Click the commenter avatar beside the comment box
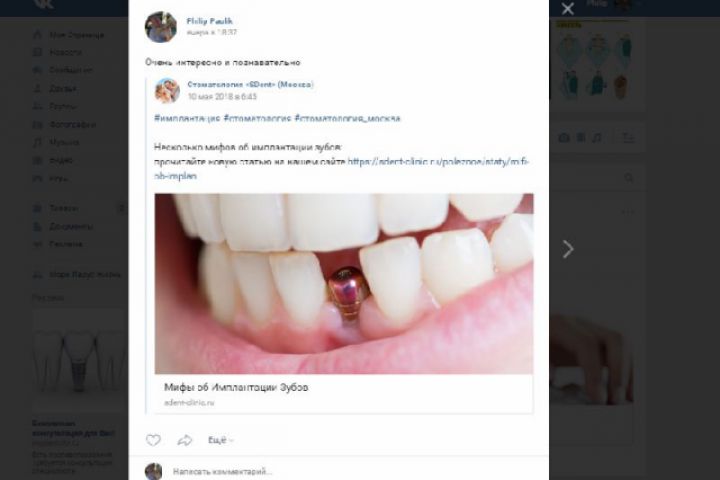This screenshot has width=720, height=480. pyautogui.click(x=153, y=472)
